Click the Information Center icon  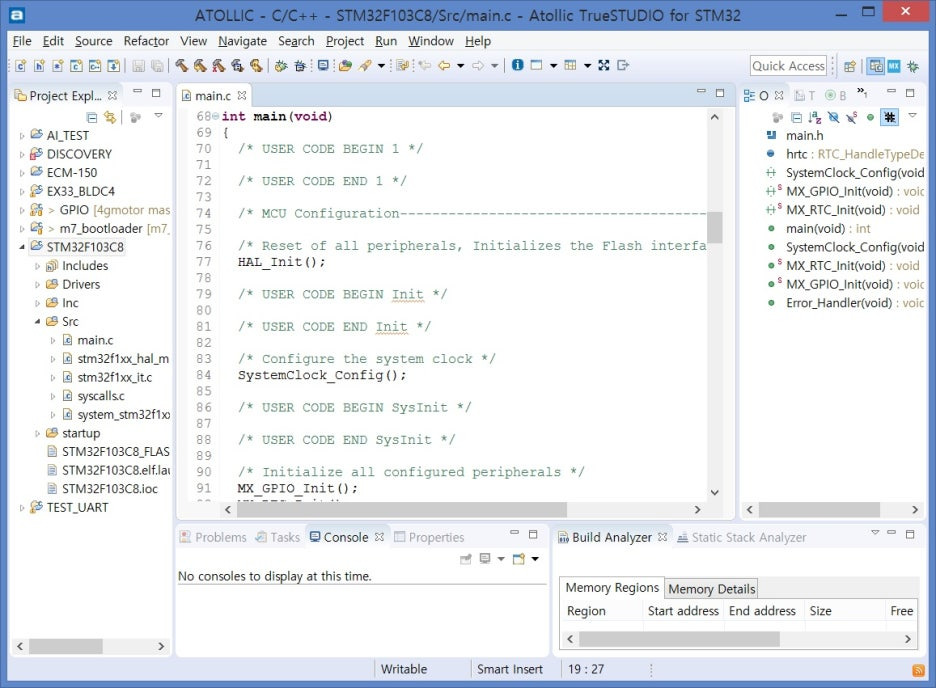click(517, 66)
